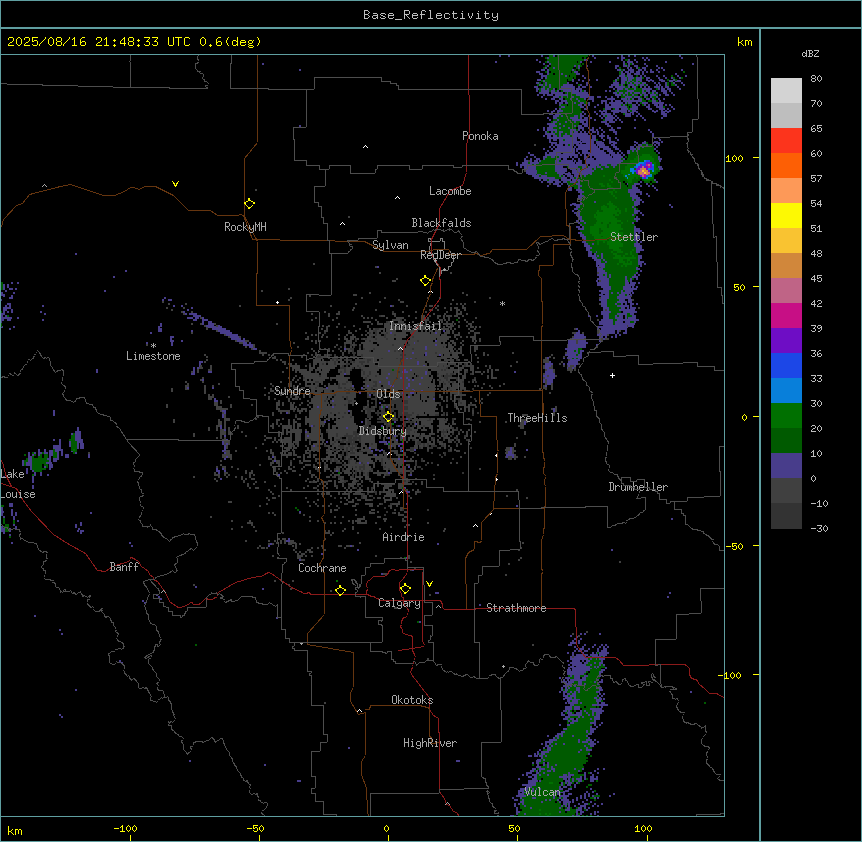Screen dimensions: 862x842
Task: Select the yellow diamond between Olds and Didsbury
Action: [x=389, y=417]
